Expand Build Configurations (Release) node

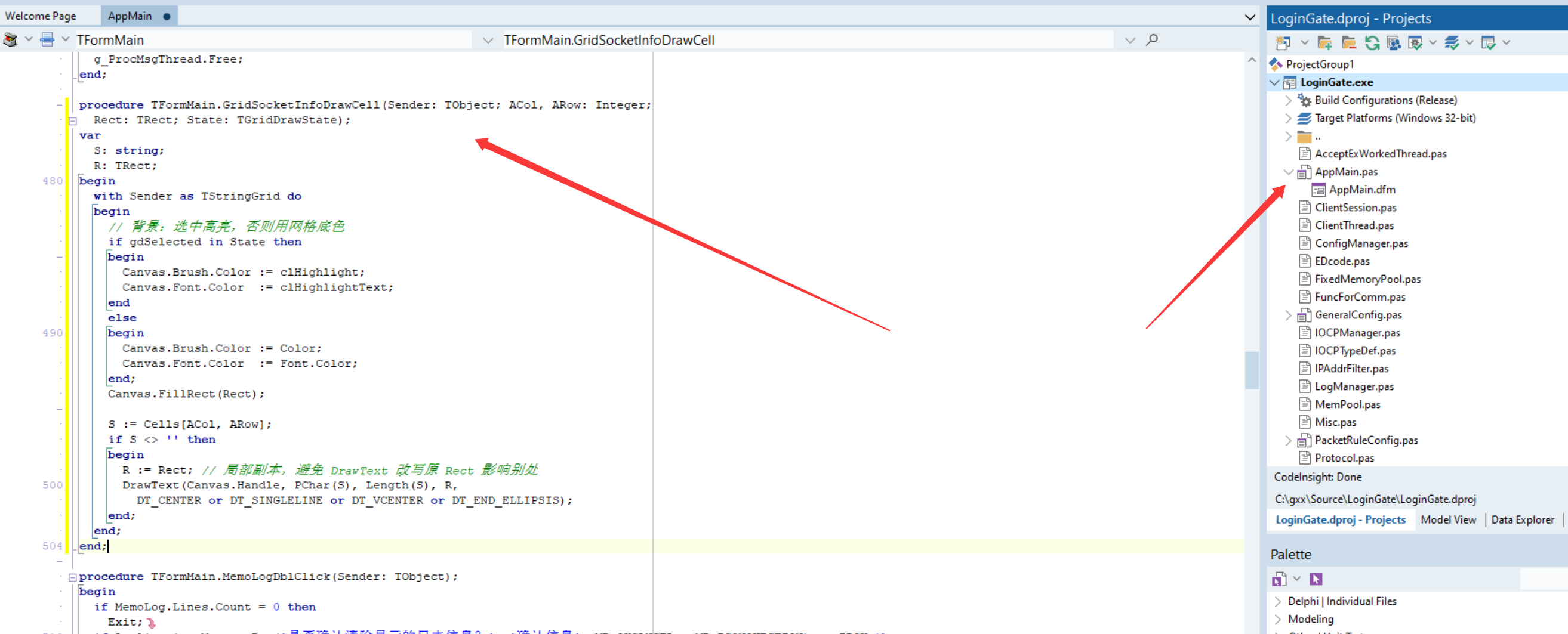point(1288,100)
